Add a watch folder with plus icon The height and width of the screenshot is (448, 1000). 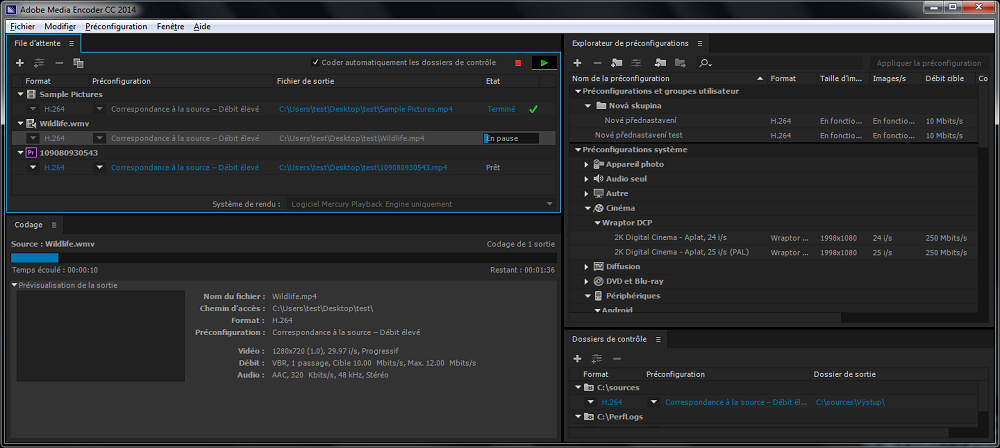pyautogui.click(x=577, y=359)
